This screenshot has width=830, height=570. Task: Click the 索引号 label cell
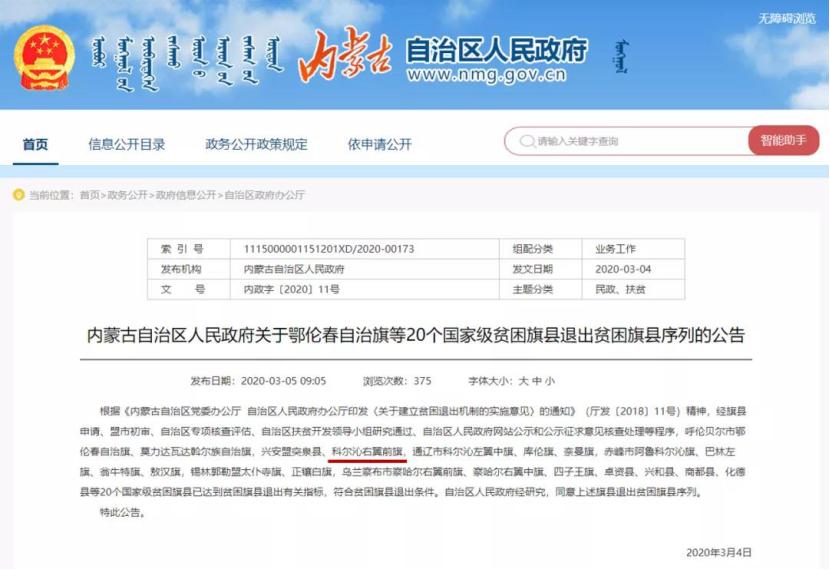tap(188, 249)
